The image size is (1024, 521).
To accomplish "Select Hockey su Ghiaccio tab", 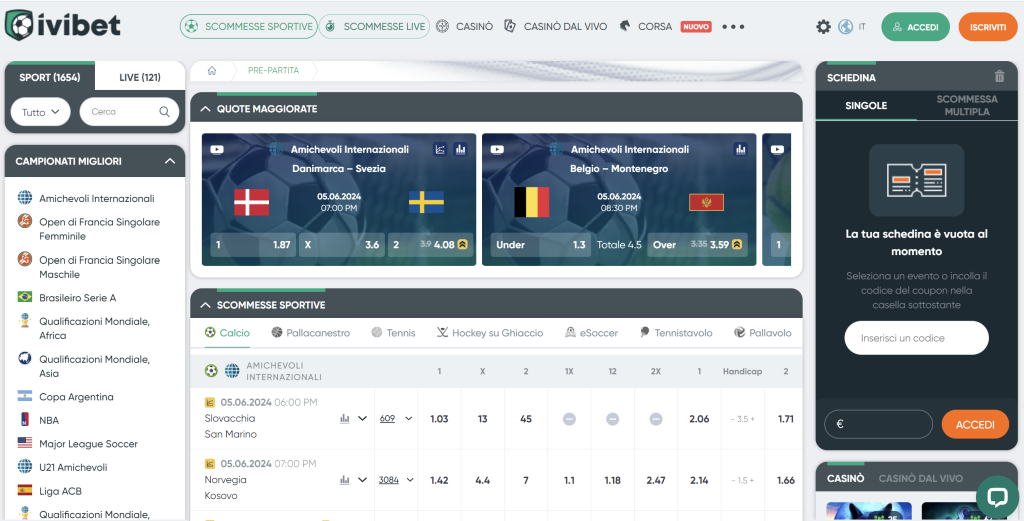I will 490,333.
